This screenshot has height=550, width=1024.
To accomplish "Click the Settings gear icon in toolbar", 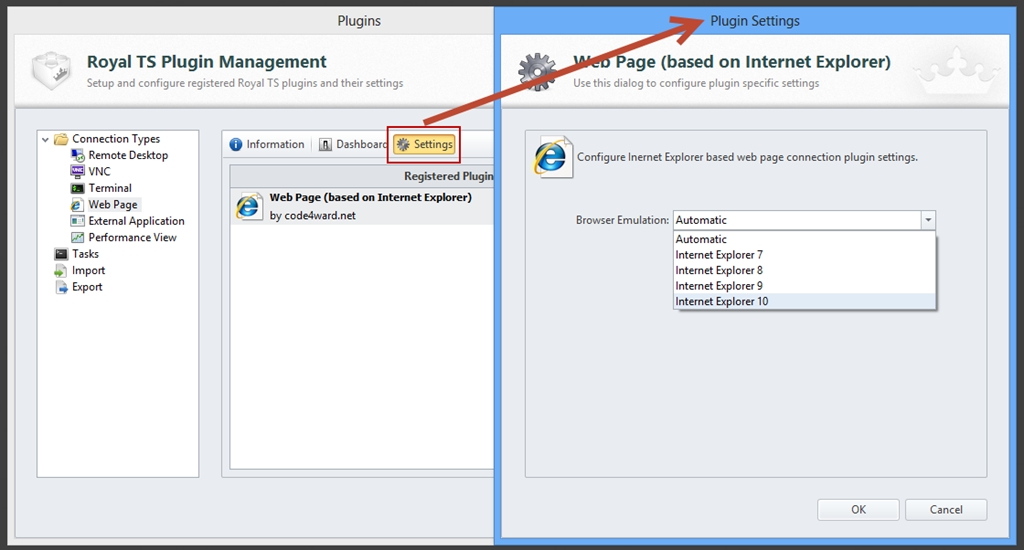I will pos(404,144).
